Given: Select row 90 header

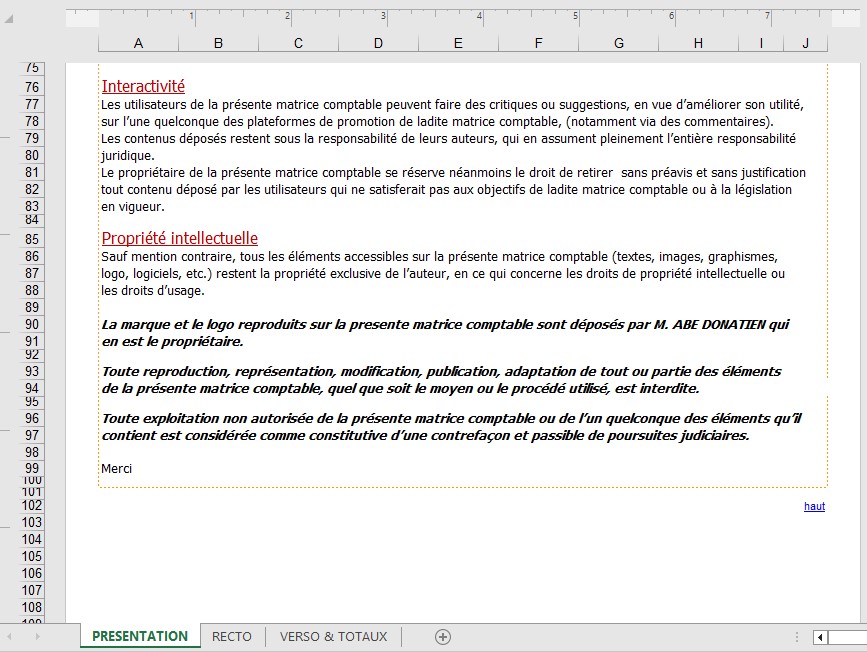Looking at the screenshot, I should pyautogui.click(x=32, y=325).
